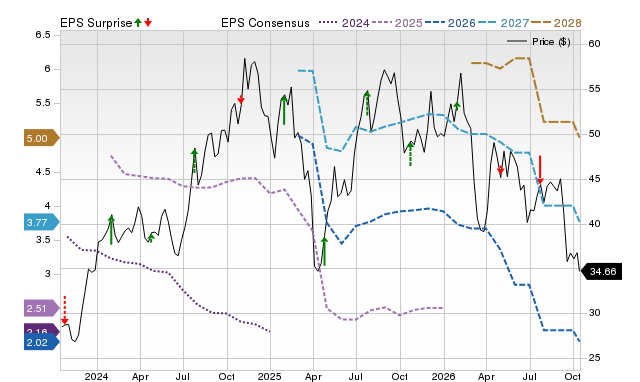Click the light blue 3.77 value tag

(x=42, y=222)
